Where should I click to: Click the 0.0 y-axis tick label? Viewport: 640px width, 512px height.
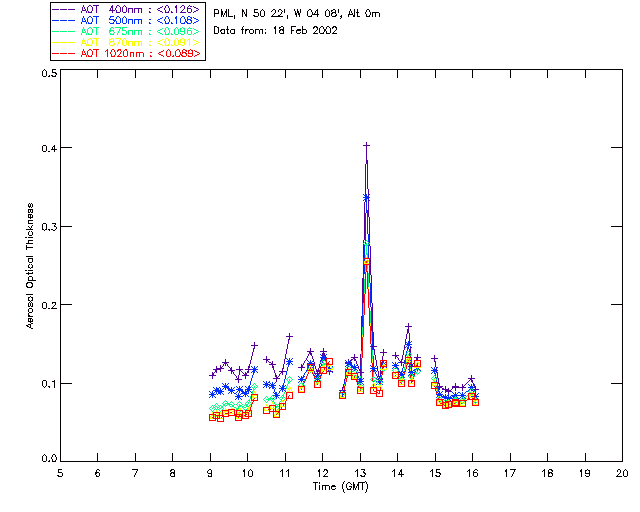(x=49, y=459)
